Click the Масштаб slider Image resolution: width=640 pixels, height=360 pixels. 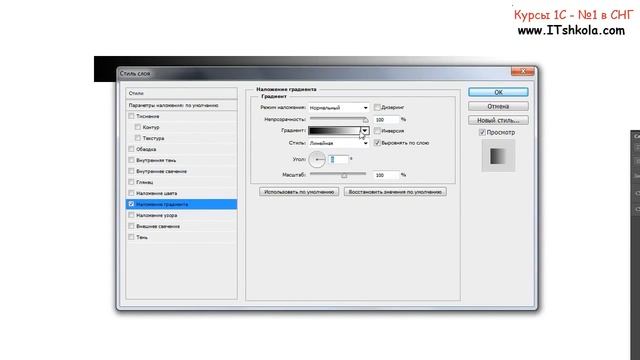(x=338, y=175)
